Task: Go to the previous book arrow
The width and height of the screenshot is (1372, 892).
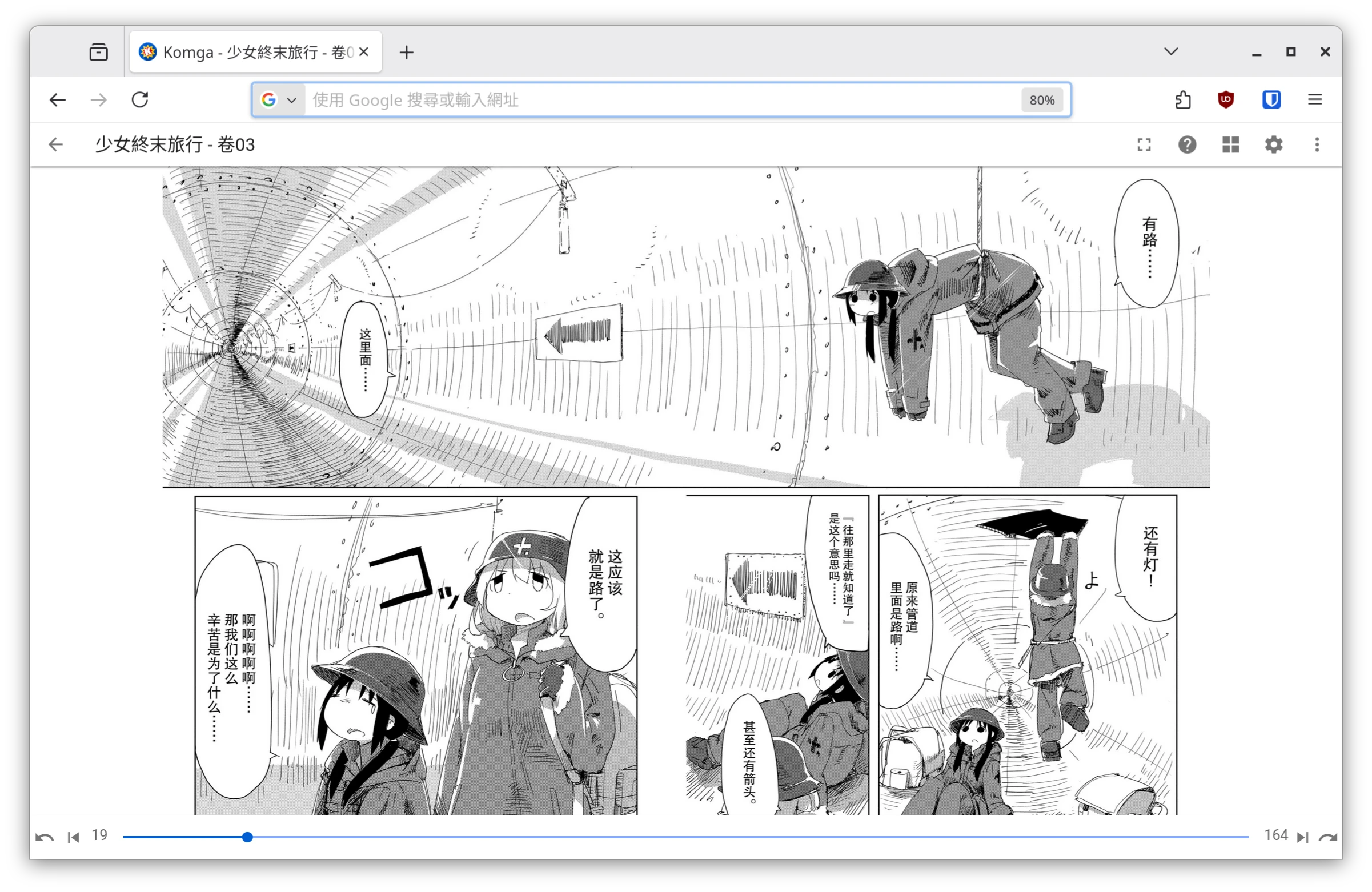Action: [45, 837]
